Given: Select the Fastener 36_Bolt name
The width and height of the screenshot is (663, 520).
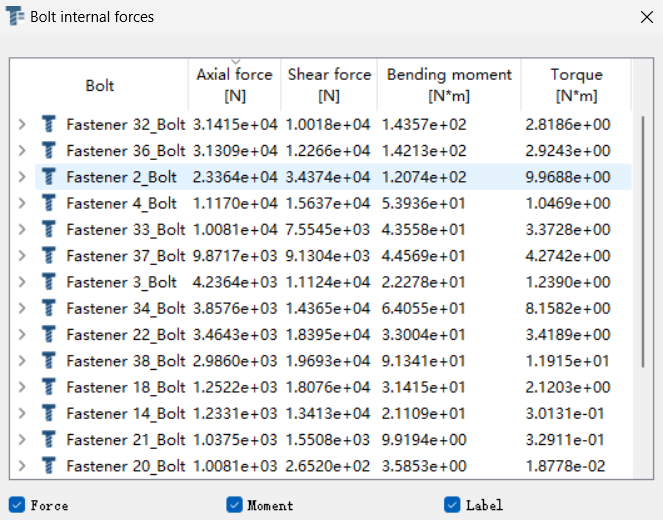Looking at the screenshot, I should pyautogui.click(x=126, y=151).
